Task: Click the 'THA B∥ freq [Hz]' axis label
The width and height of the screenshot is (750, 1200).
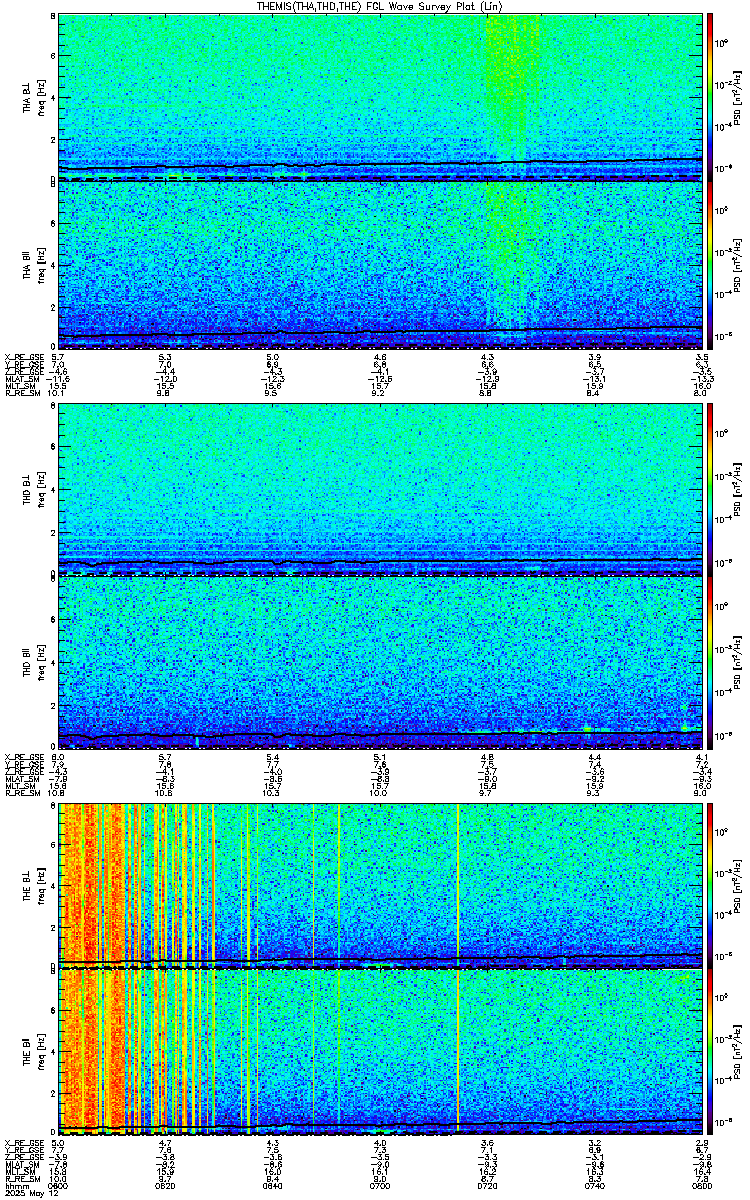Action: pos(33,264)
